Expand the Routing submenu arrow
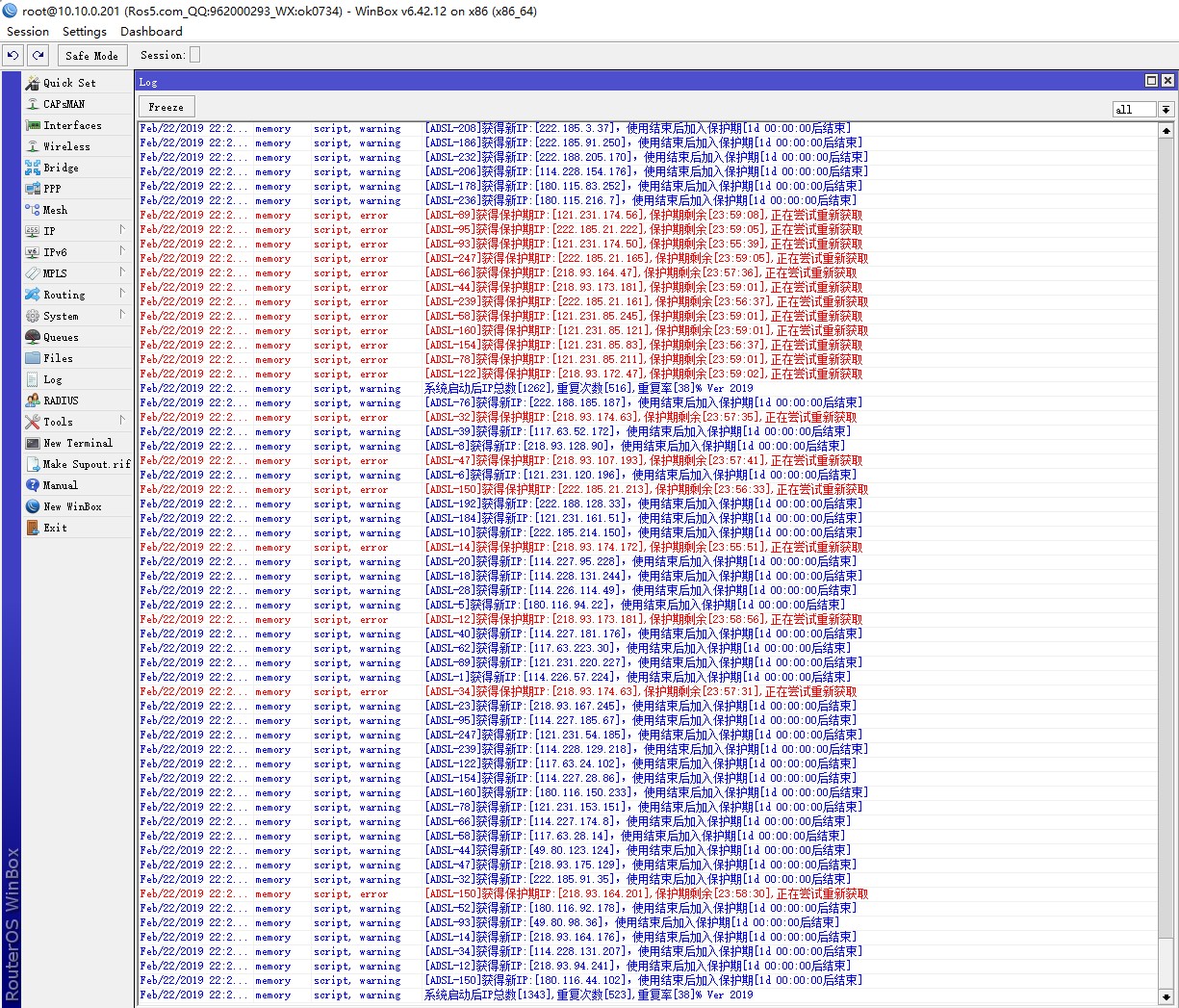Image resolution: width=1179 pixels, height=1008 pixels. click(x=122, y=294)
